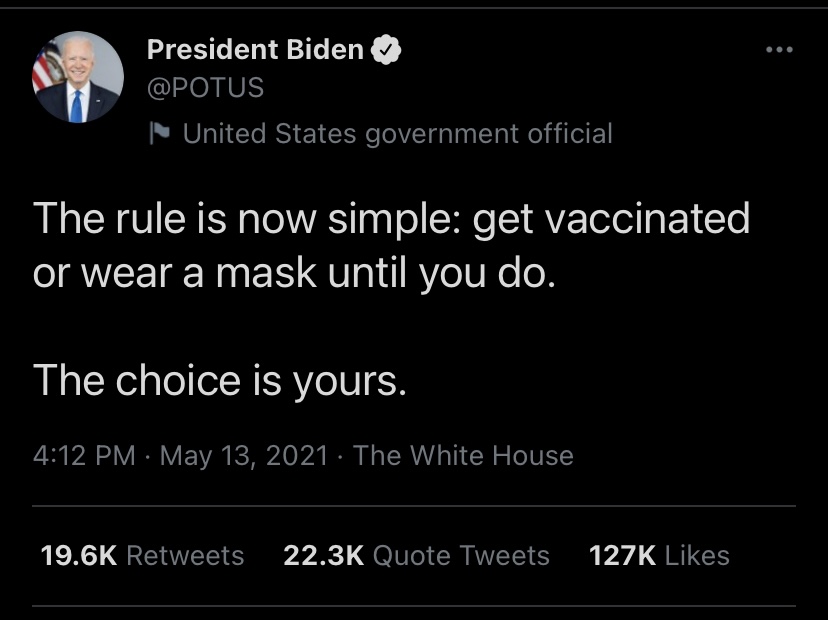The image size is (828, 620).
Task: Click the 19.6K retweet count number
Action: (x=78, y=556)
